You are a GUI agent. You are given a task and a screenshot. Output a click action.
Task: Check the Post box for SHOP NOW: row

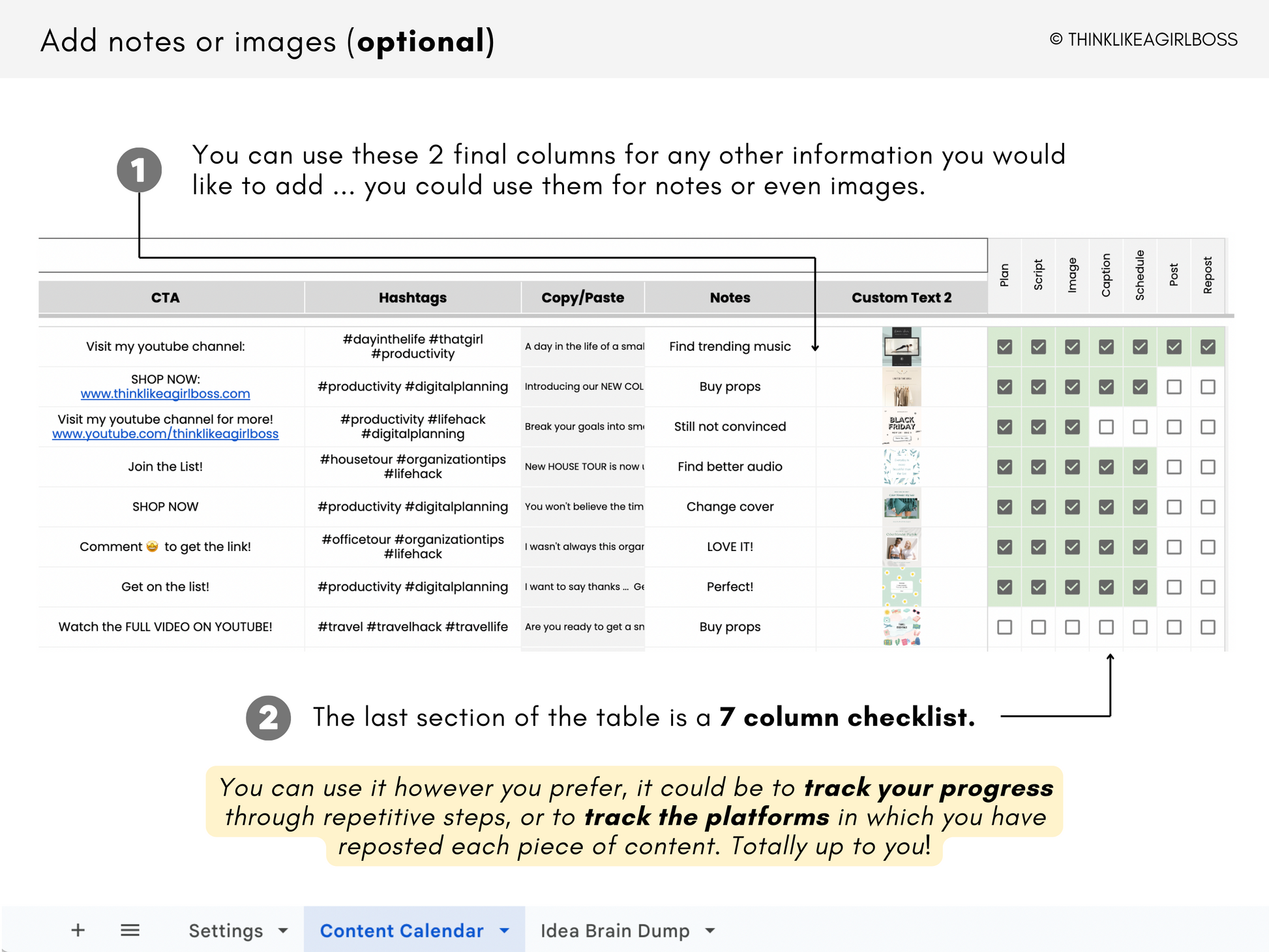[1174, 387]
